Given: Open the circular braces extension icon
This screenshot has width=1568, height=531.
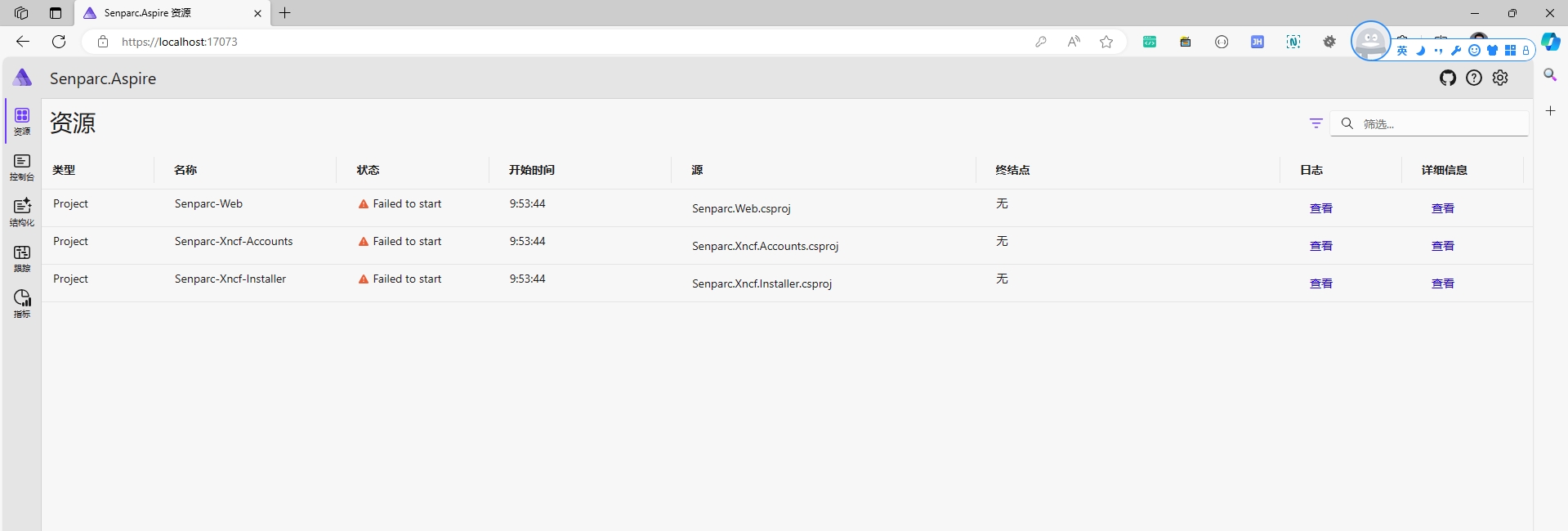Looking at the screenshot, I should click(x=1222, y=42).
